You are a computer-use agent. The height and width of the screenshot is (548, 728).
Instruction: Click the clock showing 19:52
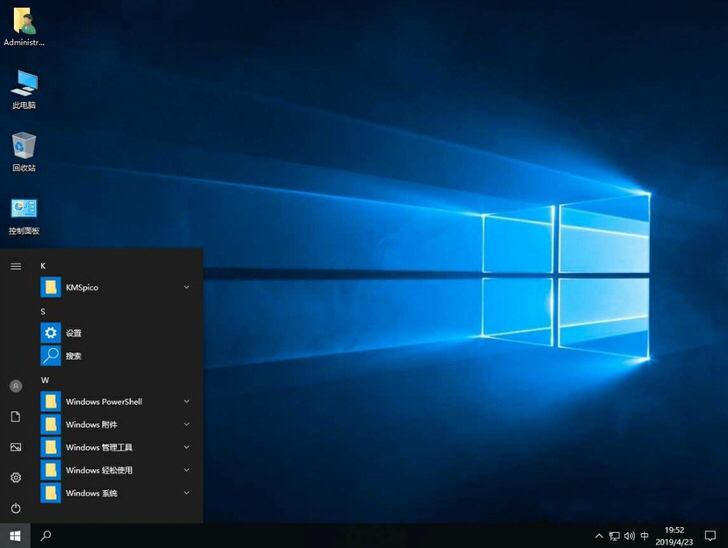coord(674,530)
